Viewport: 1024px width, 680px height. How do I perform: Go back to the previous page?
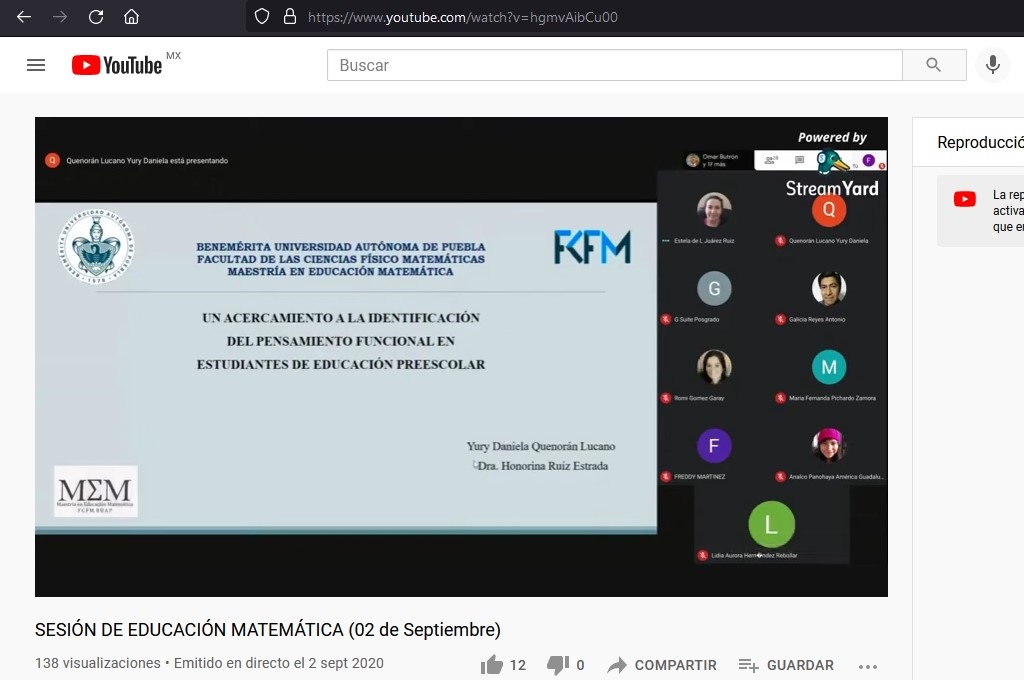24,17
